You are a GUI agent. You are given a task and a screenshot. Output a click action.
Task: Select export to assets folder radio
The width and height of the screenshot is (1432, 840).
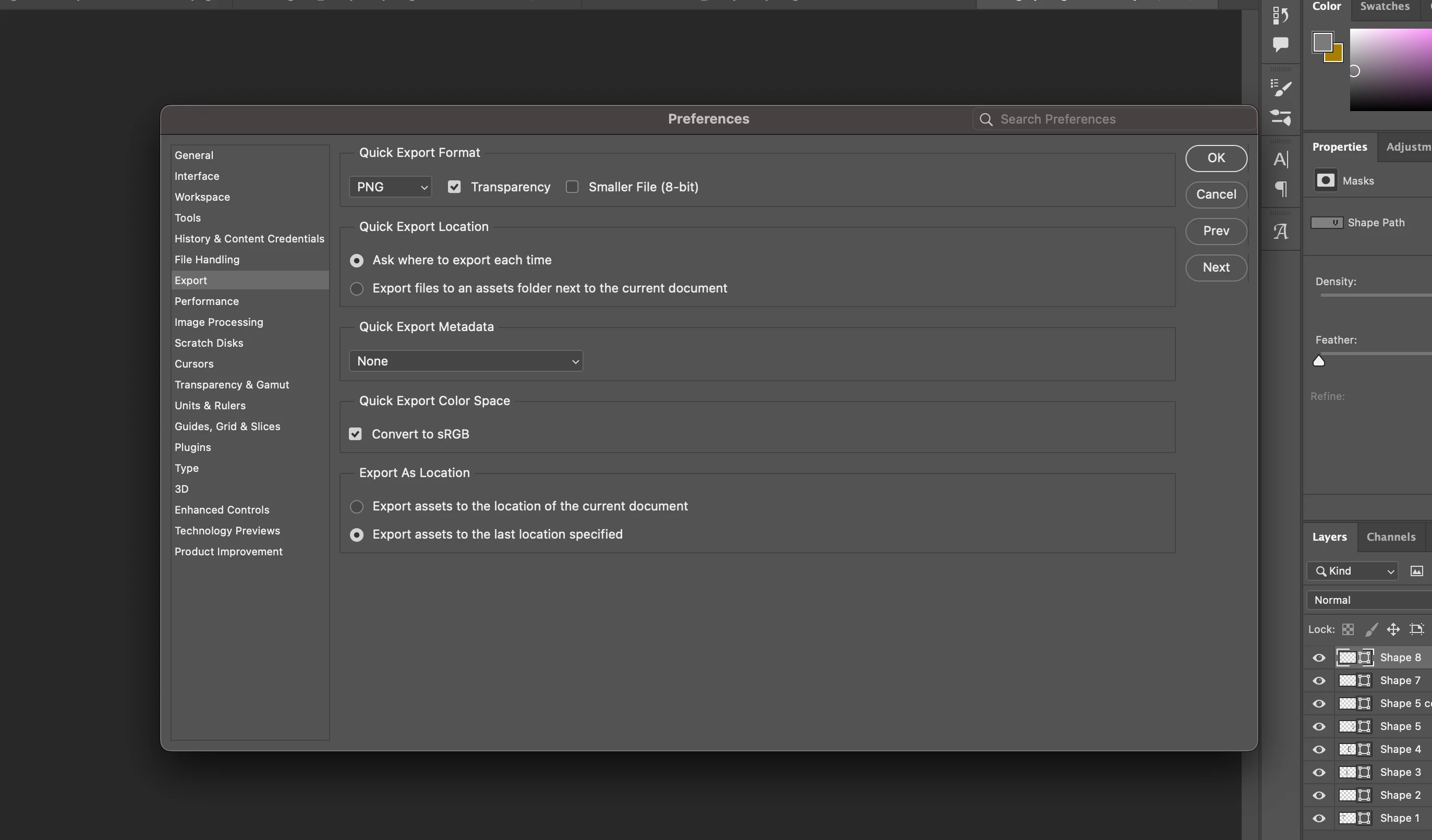point(356,289)
